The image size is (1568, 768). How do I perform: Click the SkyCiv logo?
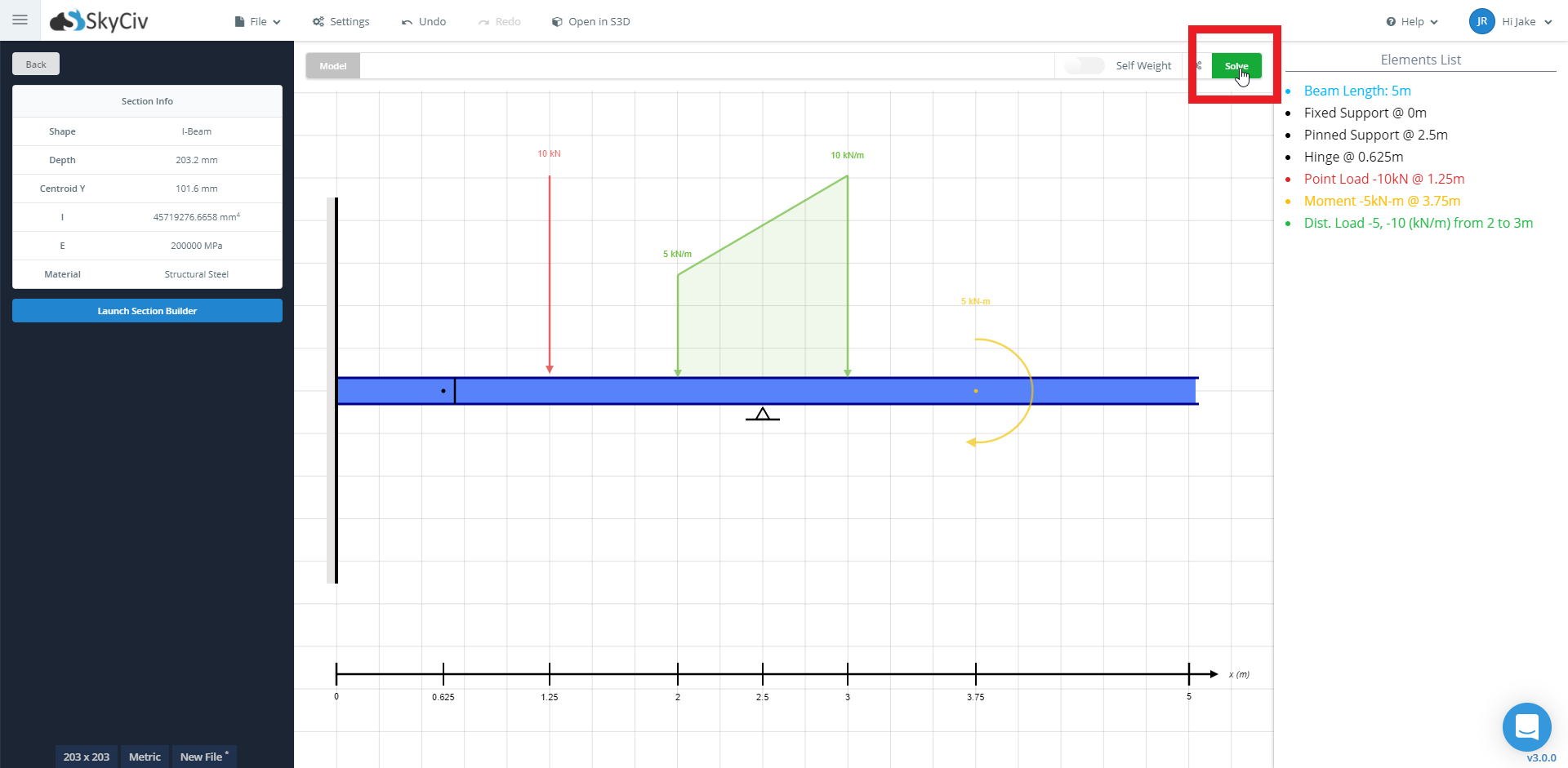click(x=99, y=21)
